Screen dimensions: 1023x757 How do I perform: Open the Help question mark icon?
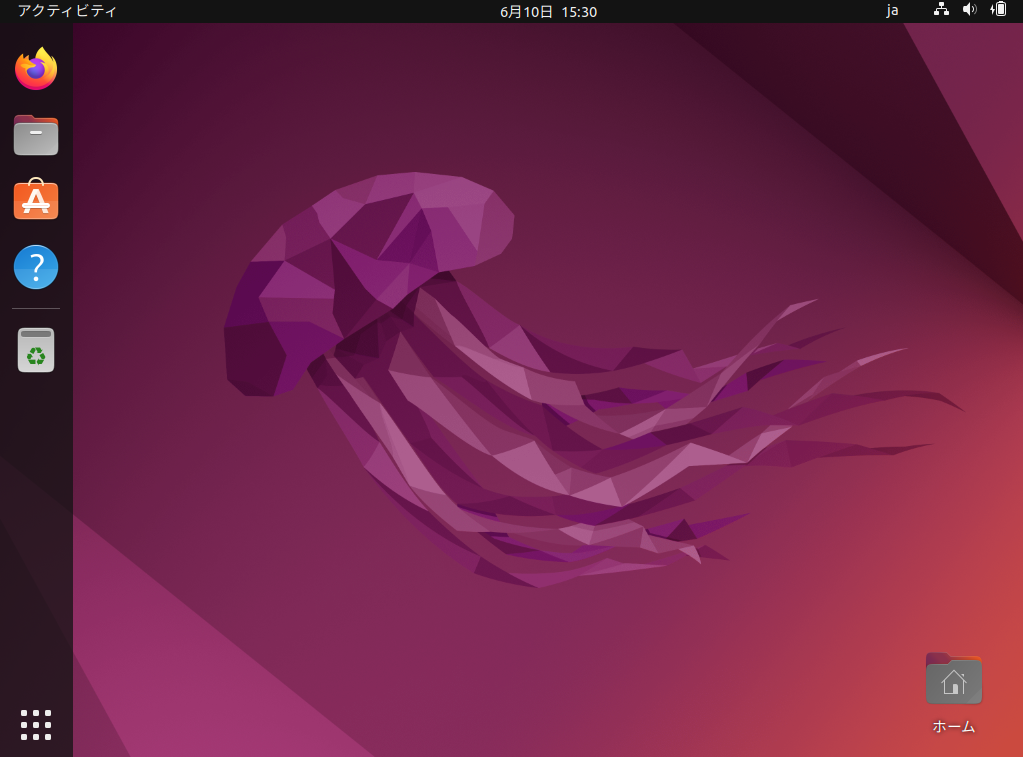(x=36, y=267)
